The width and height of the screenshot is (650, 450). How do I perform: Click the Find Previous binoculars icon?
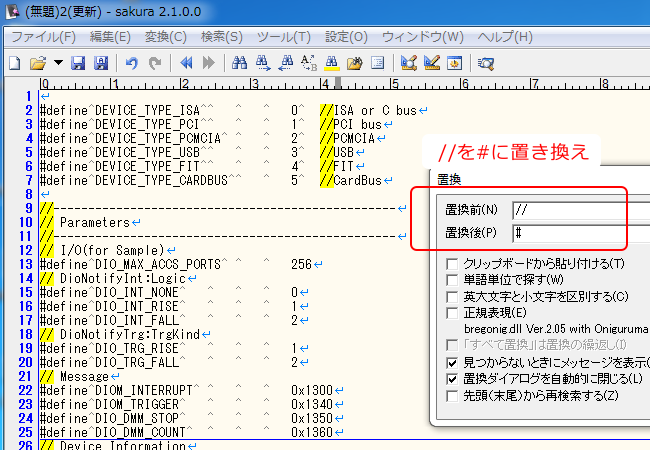click(286, 63)
